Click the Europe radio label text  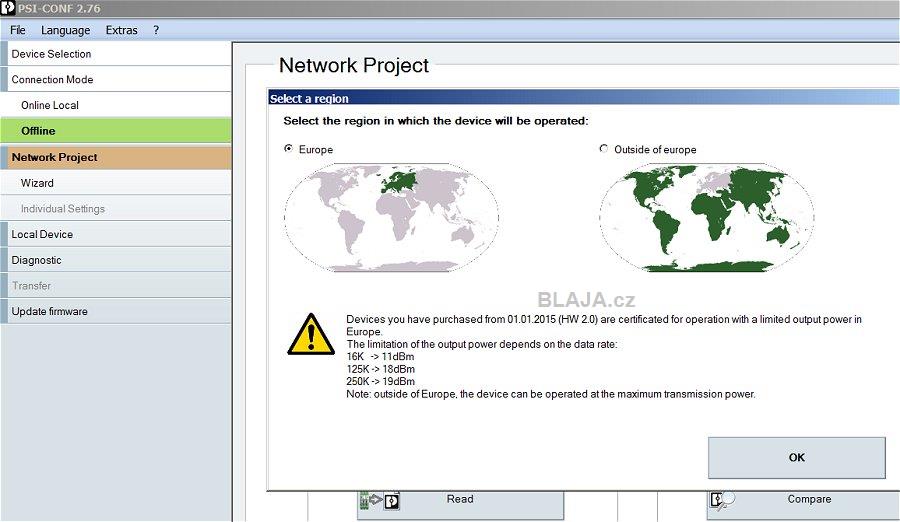[316, 149]
